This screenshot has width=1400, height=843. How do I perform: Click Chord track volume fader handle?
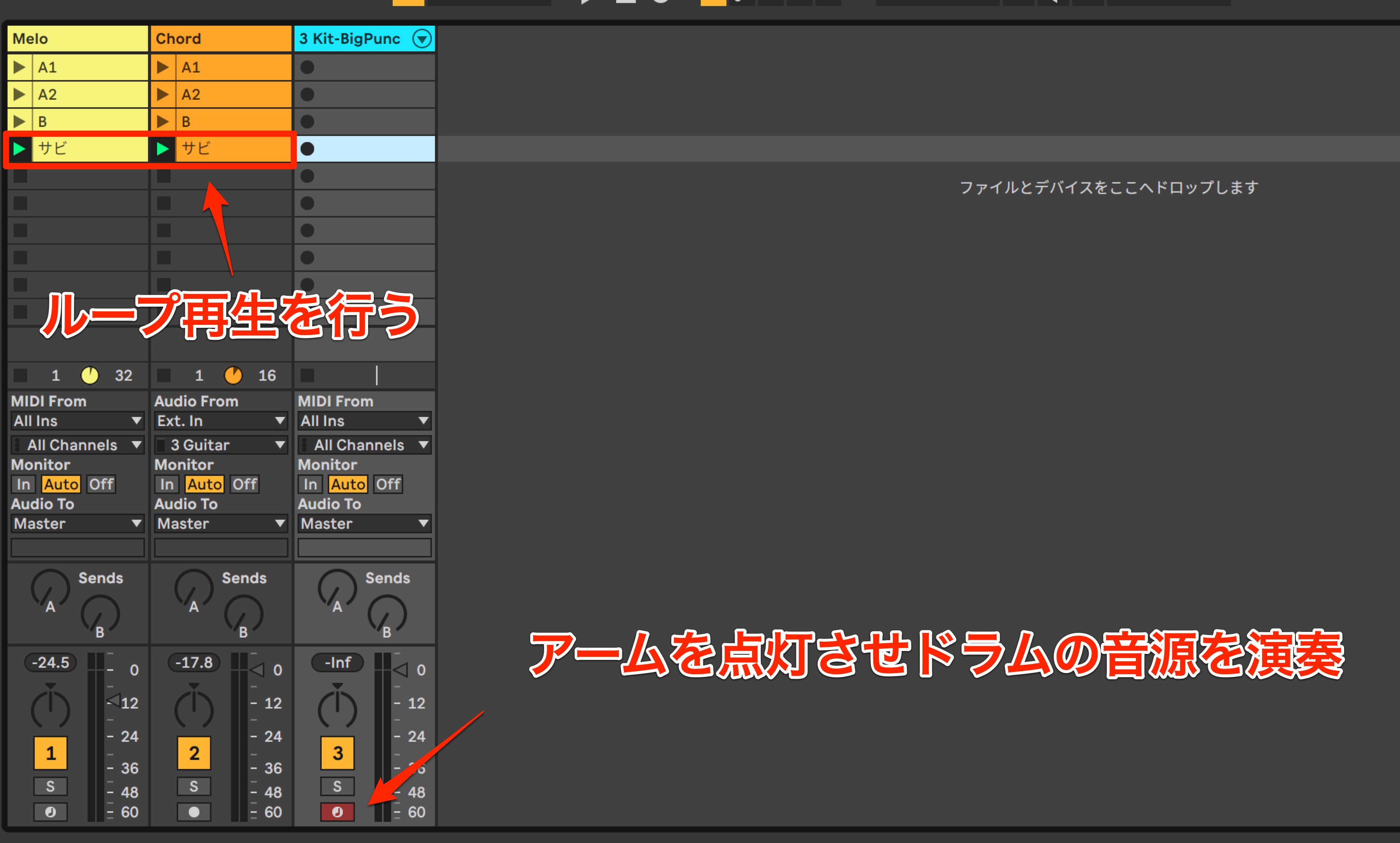click(x=257, y=670)
